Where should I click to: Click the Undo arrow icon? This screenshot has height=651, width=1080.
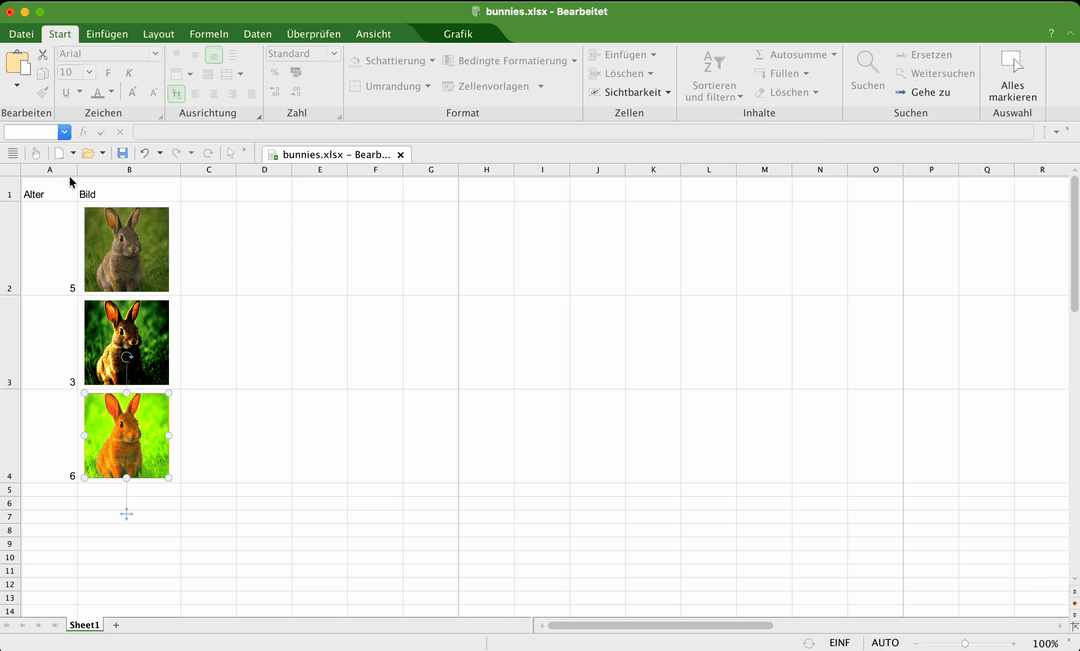pyautogui.click(x=145, y=153)
